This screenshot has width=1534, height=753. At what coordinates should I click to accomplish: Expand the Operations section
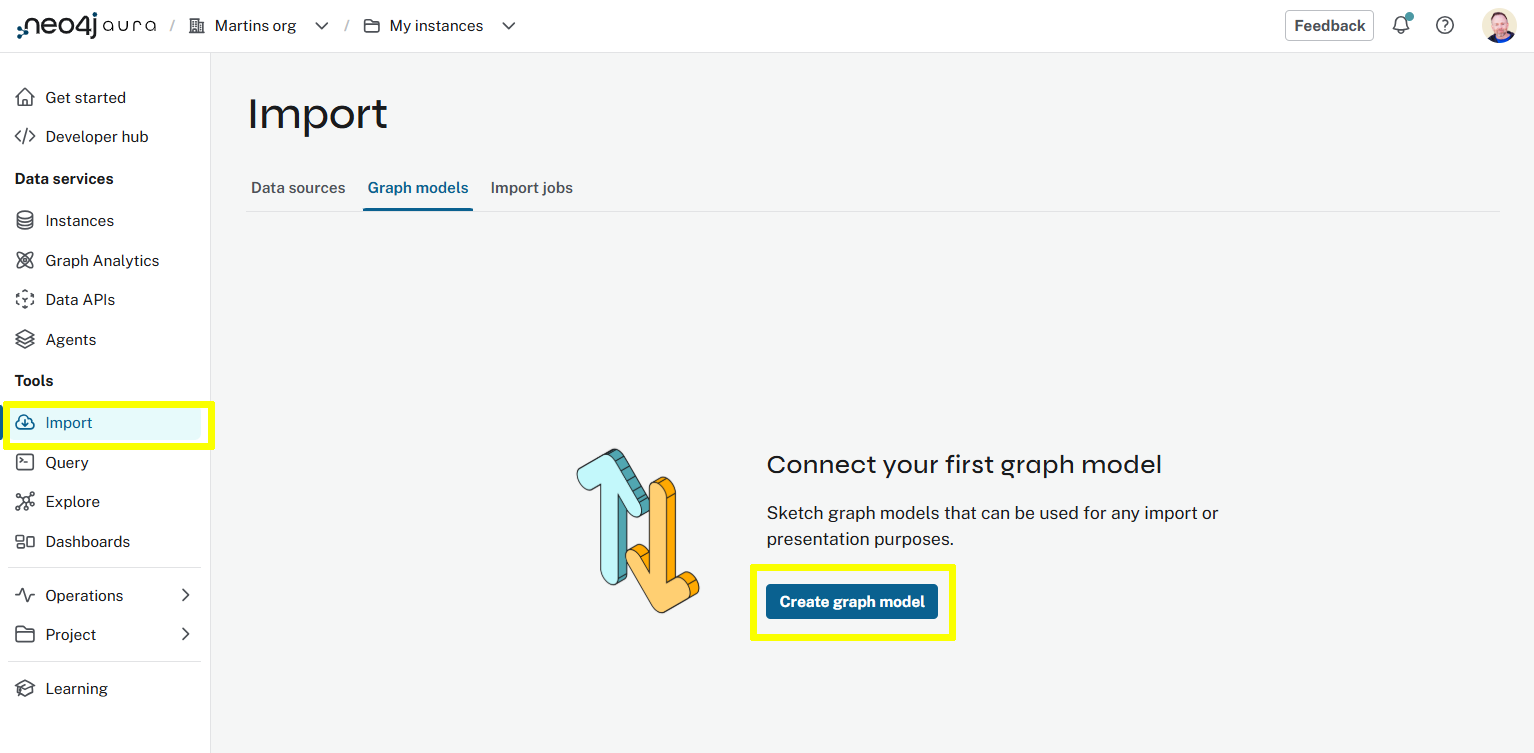[x=187, y=595]
